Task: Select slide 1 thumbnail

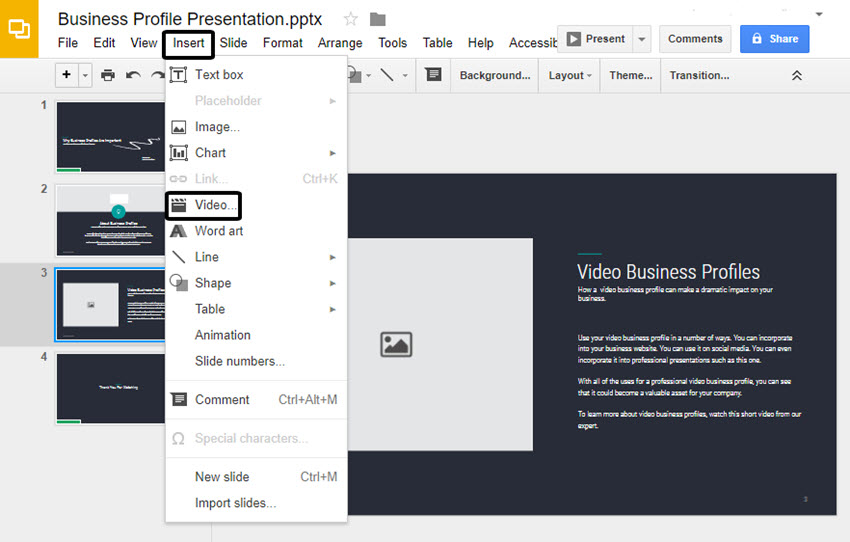Action: point(111,137)
